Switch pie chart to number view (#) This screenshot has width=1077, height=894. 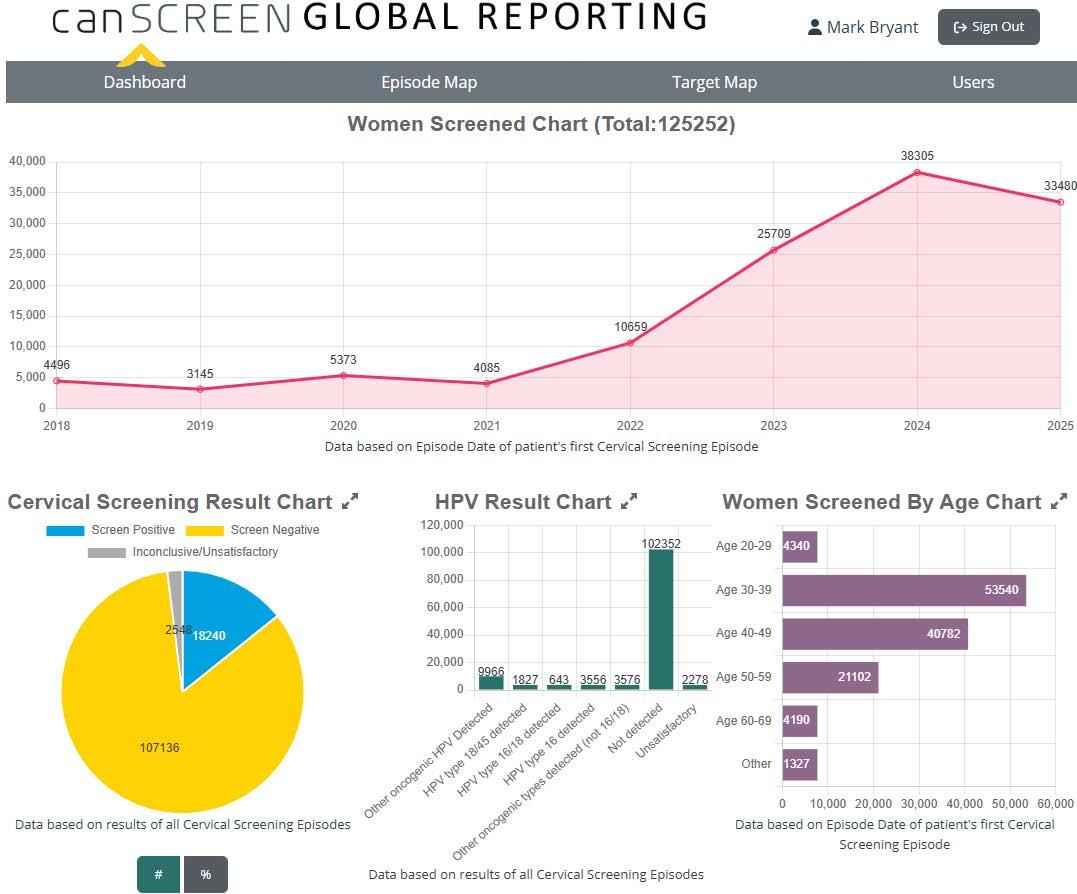tap(159, 874)
